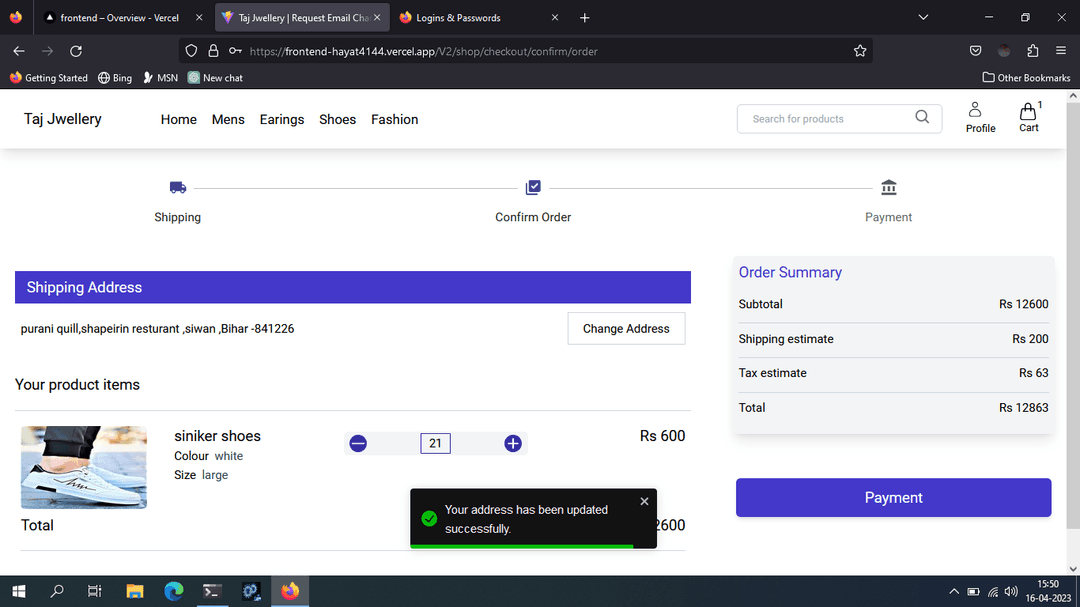
Task: Launch Microsoft Edge from taskbar
Action: coord(174,591)
